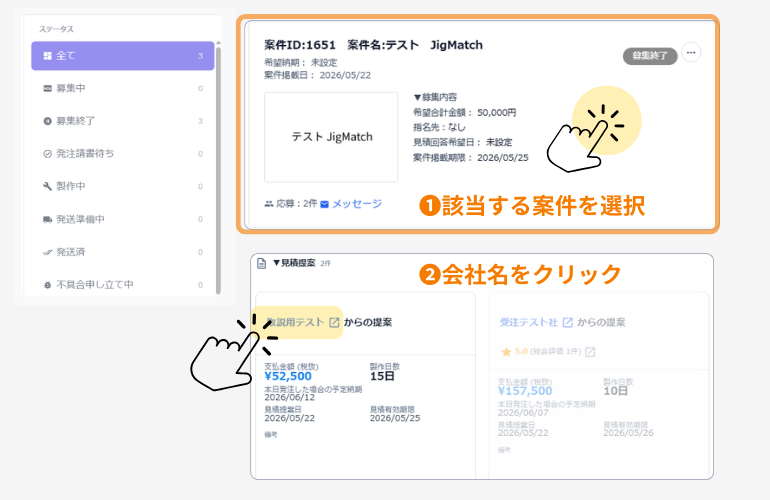Click the 10日 production days value
This screenshot has width=770, height=500.
615,391
